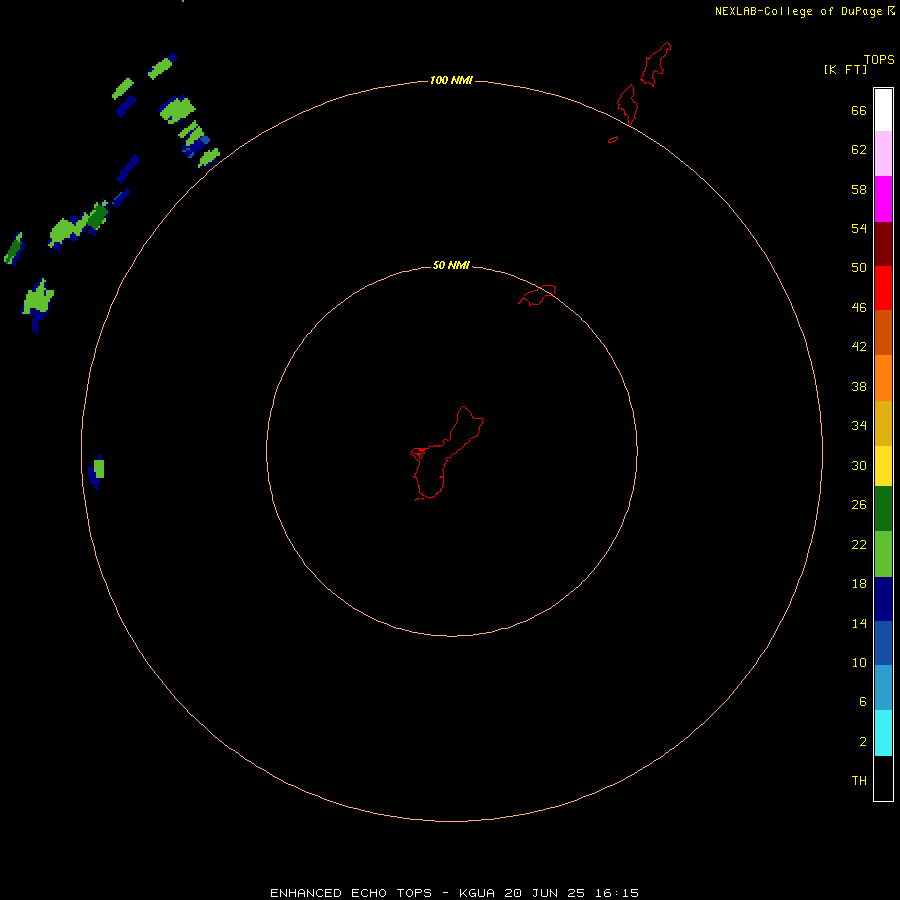Click the Rota island outline on 50 NMI ring
The height and width of the screenshot is (900, 900).
[x=537, y=295]
